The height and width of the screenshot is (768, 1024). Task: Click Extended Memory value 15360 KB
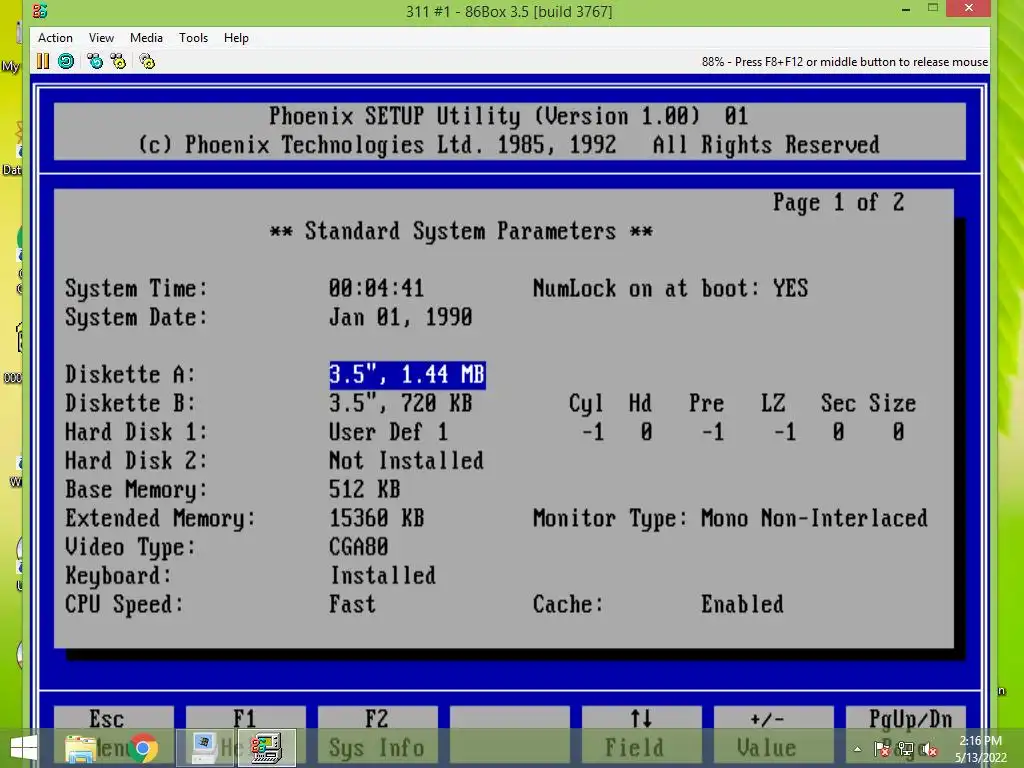(376, 519)
